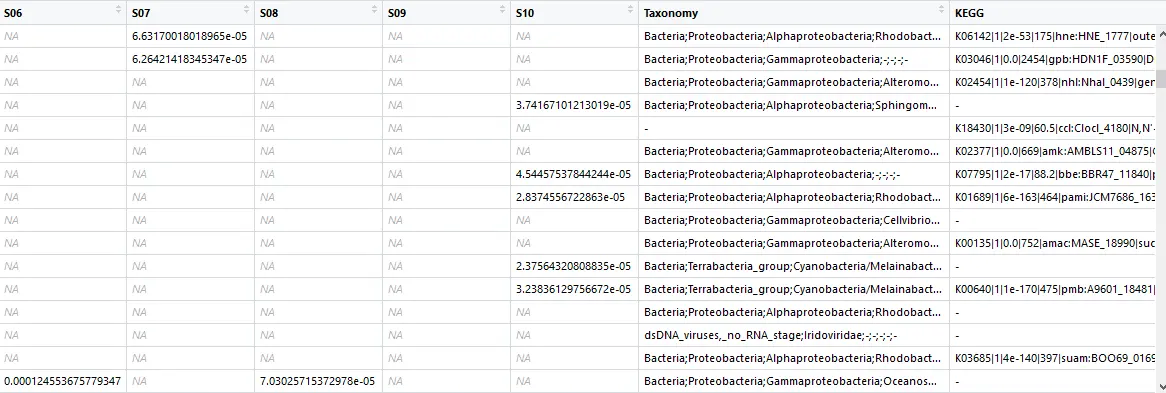Select the Alteromo Taxonomy cell in K02454 row

pyautogui.click(x=794, y=82)
